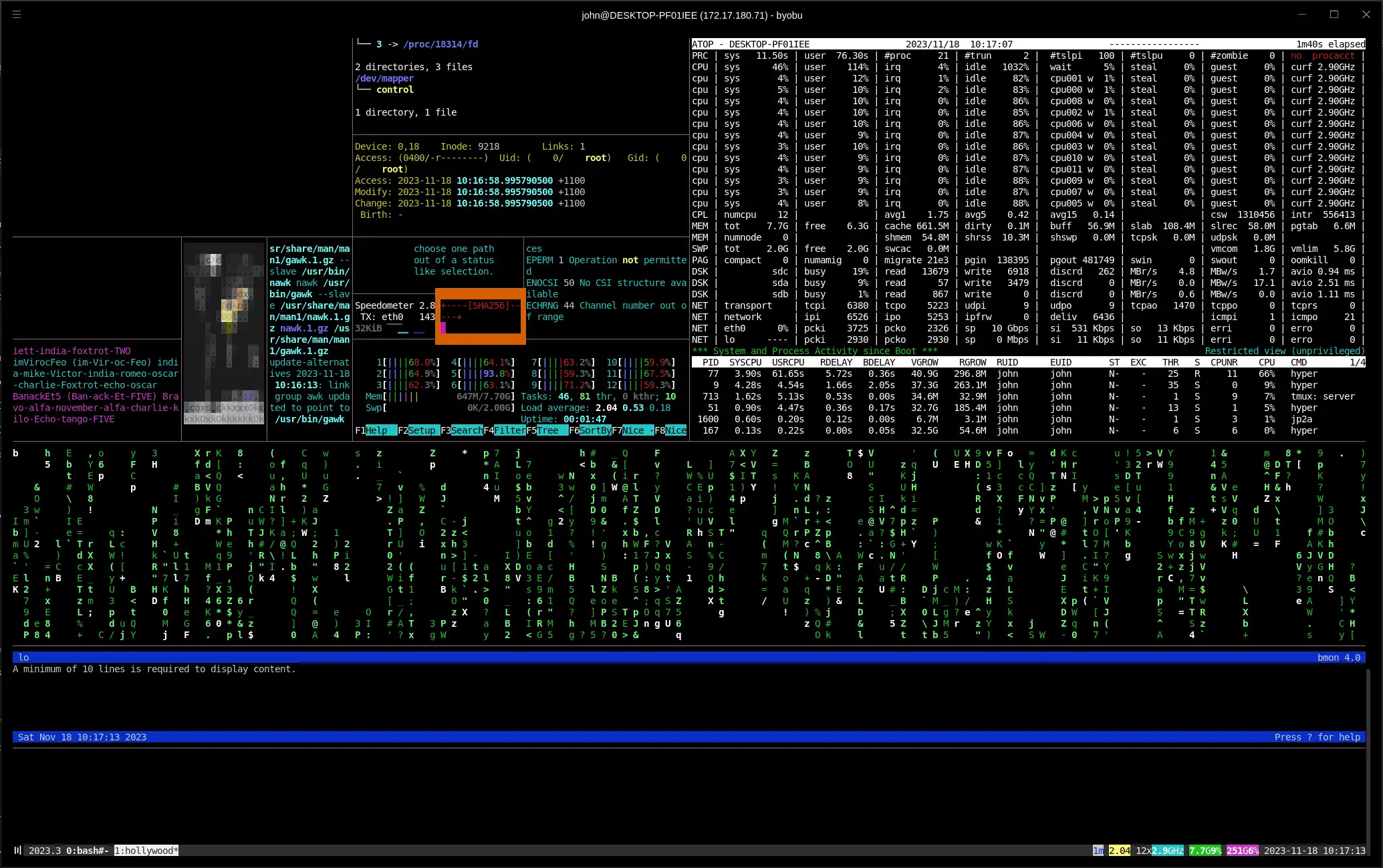
Task: Click the bmon 4.0 label
Action: tap(1339, 658)
